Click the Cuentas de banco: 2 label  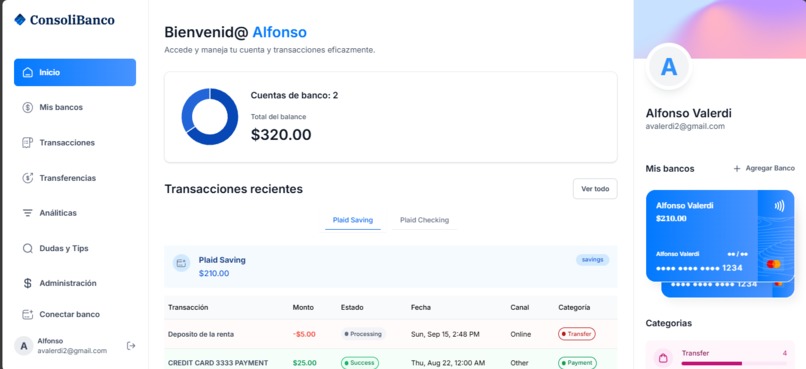tap(295, 95)
